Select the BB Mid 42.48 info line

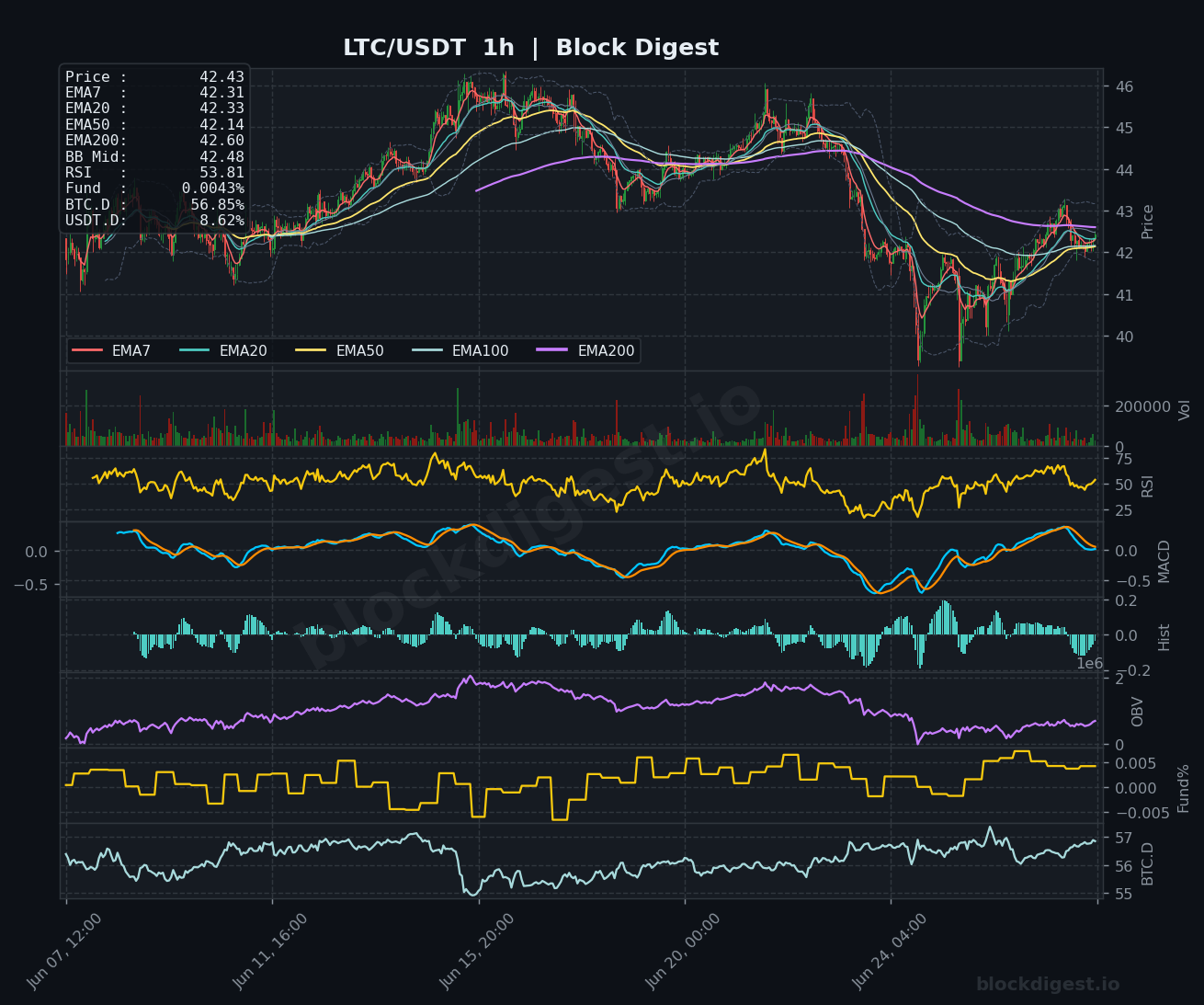pos(154,157)
